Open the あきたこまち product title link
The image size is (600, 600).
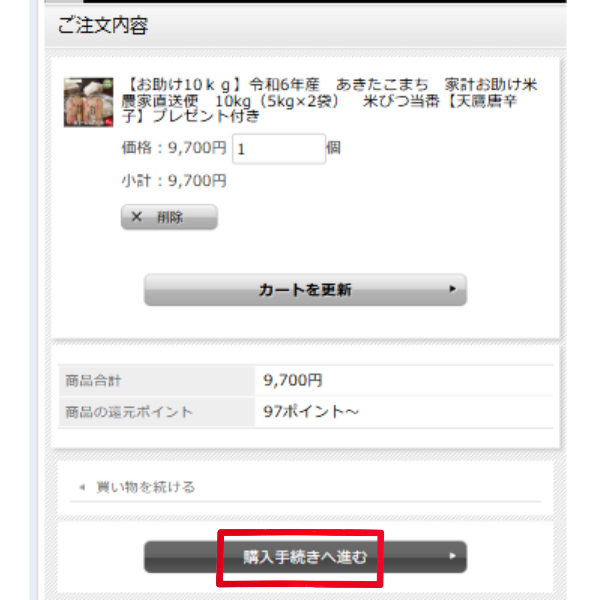pyautogui.click(x=329, y=100)
